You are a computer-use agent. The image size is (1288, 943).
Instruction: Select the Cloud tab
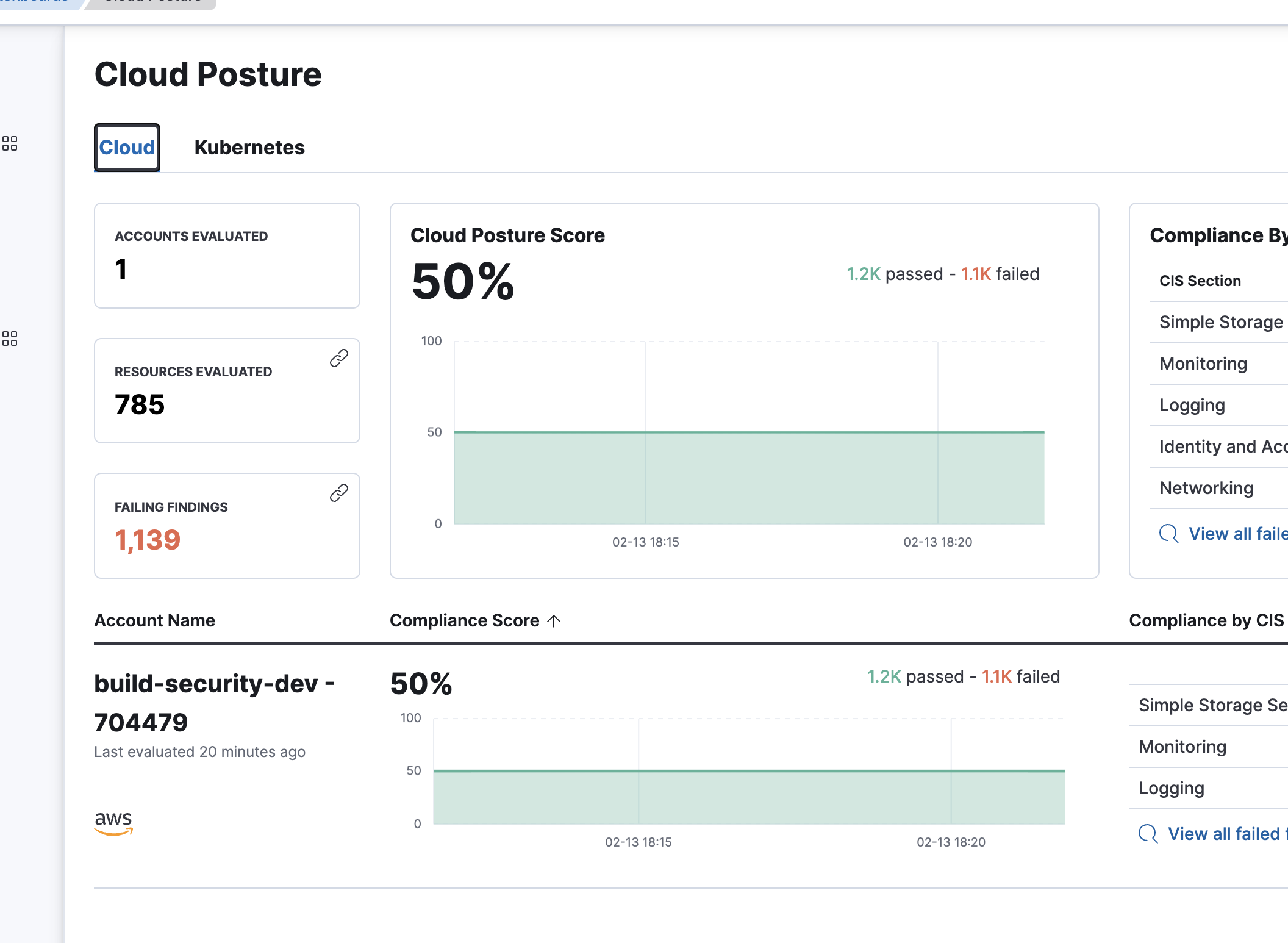(126, 147)
